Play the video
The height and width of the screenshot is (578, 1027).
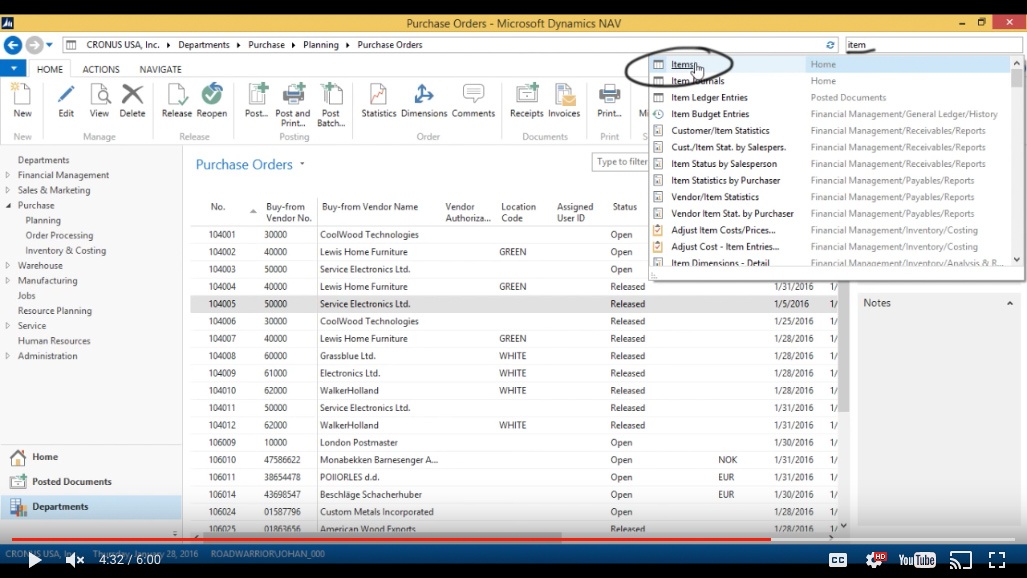pos(35,560)
